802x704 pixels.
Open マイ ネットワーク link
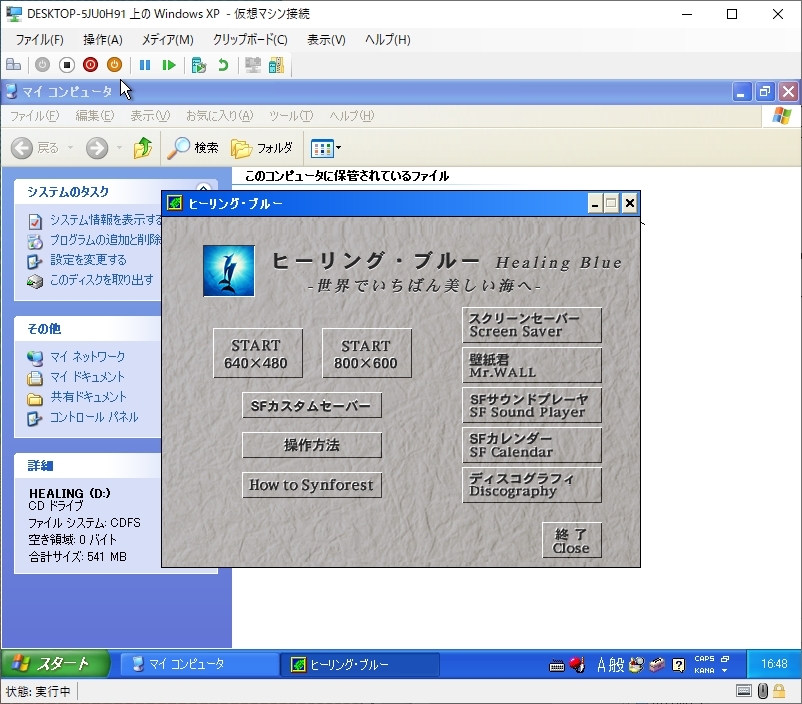pyautogui.click(x=87, y=357)
